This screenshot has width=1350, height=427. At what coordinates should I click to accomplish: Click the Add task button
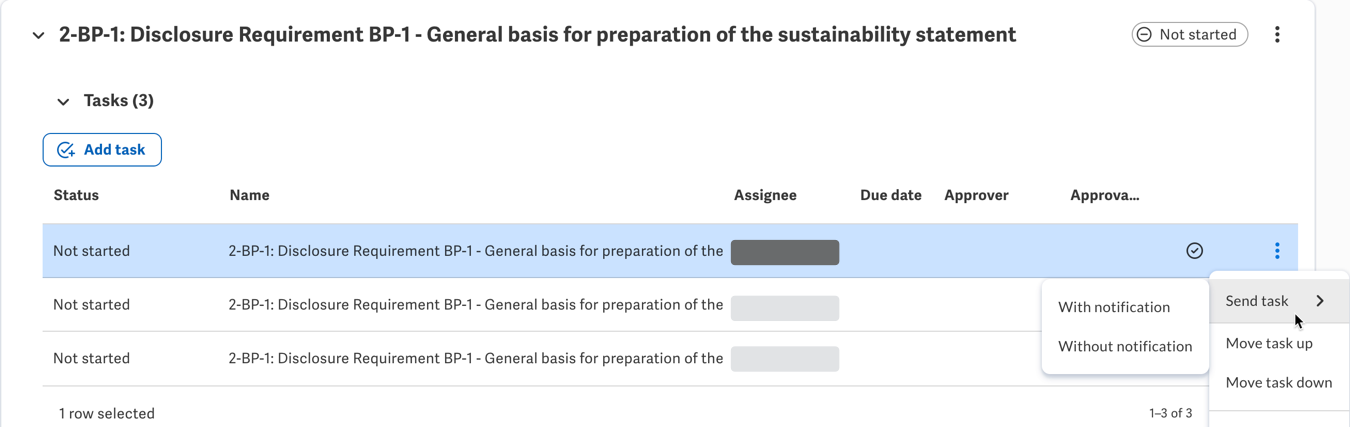pos(102,150)
